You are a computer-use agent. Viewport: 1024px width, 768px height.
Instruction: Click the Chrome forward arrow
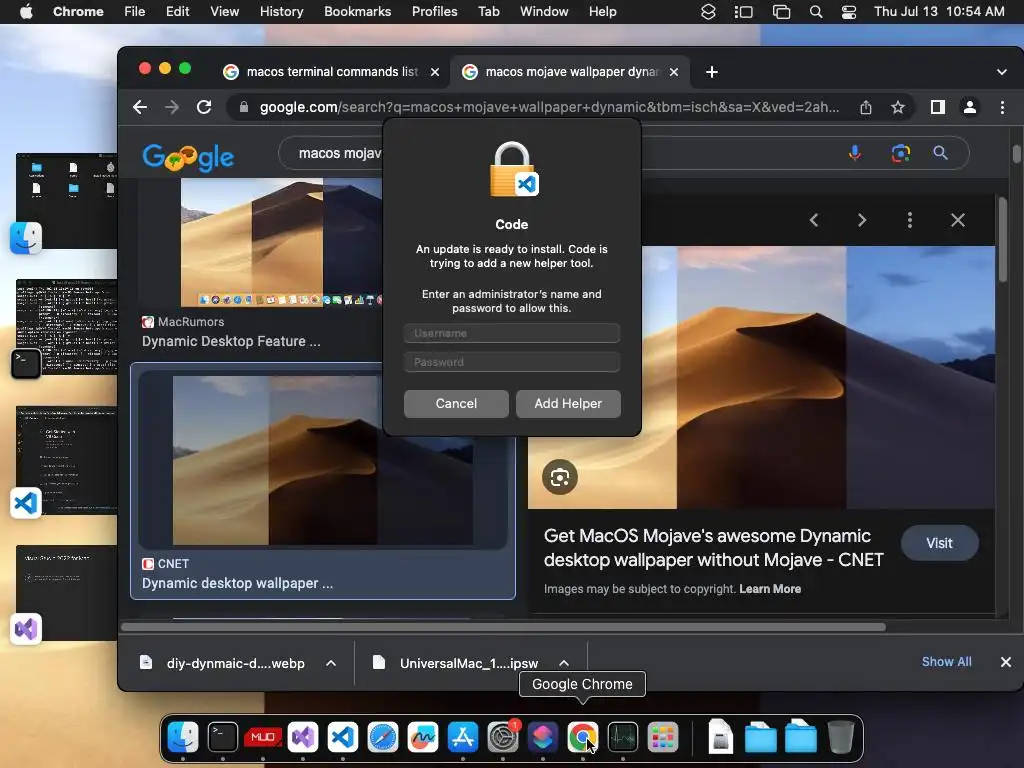[x=172, y=107]
